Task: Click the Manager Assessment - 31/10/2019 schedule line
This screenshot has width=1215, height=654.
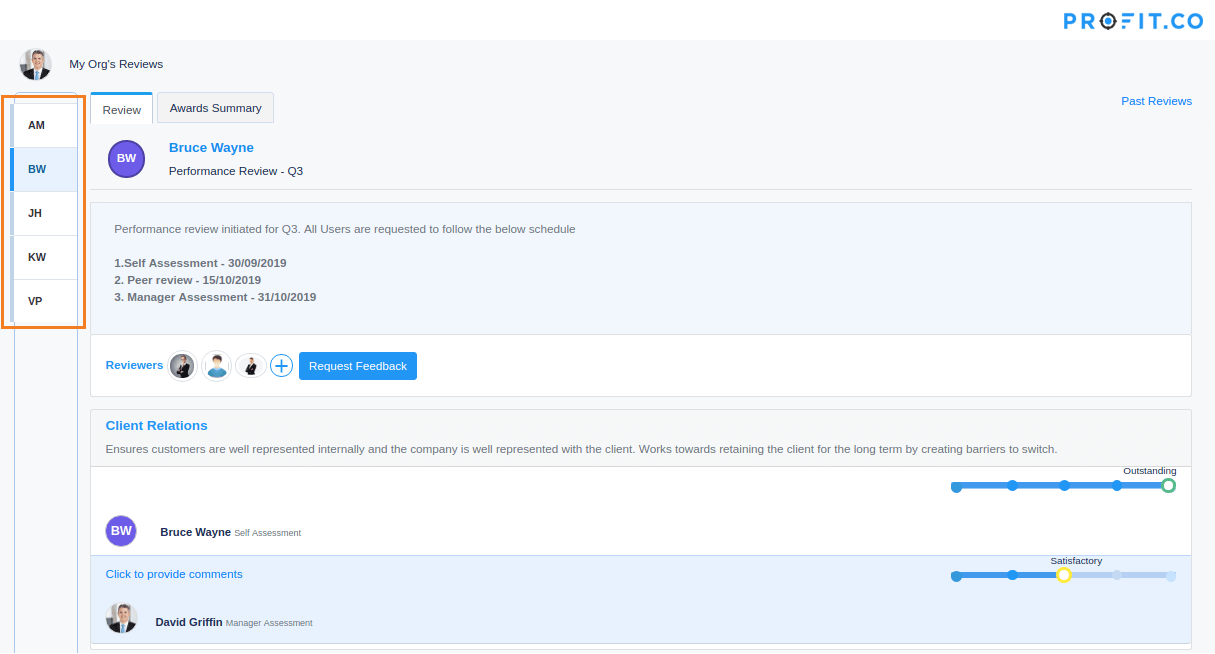Action: 215,297
